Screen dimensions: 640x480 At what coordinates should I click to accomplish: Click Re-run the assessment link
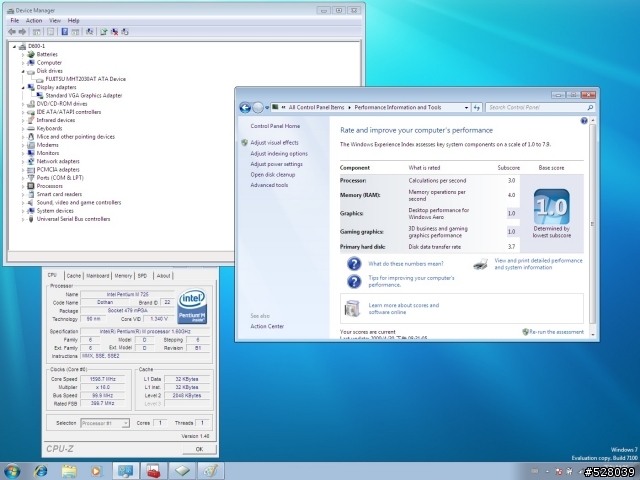pyautogui.click(x=556, y=332)
